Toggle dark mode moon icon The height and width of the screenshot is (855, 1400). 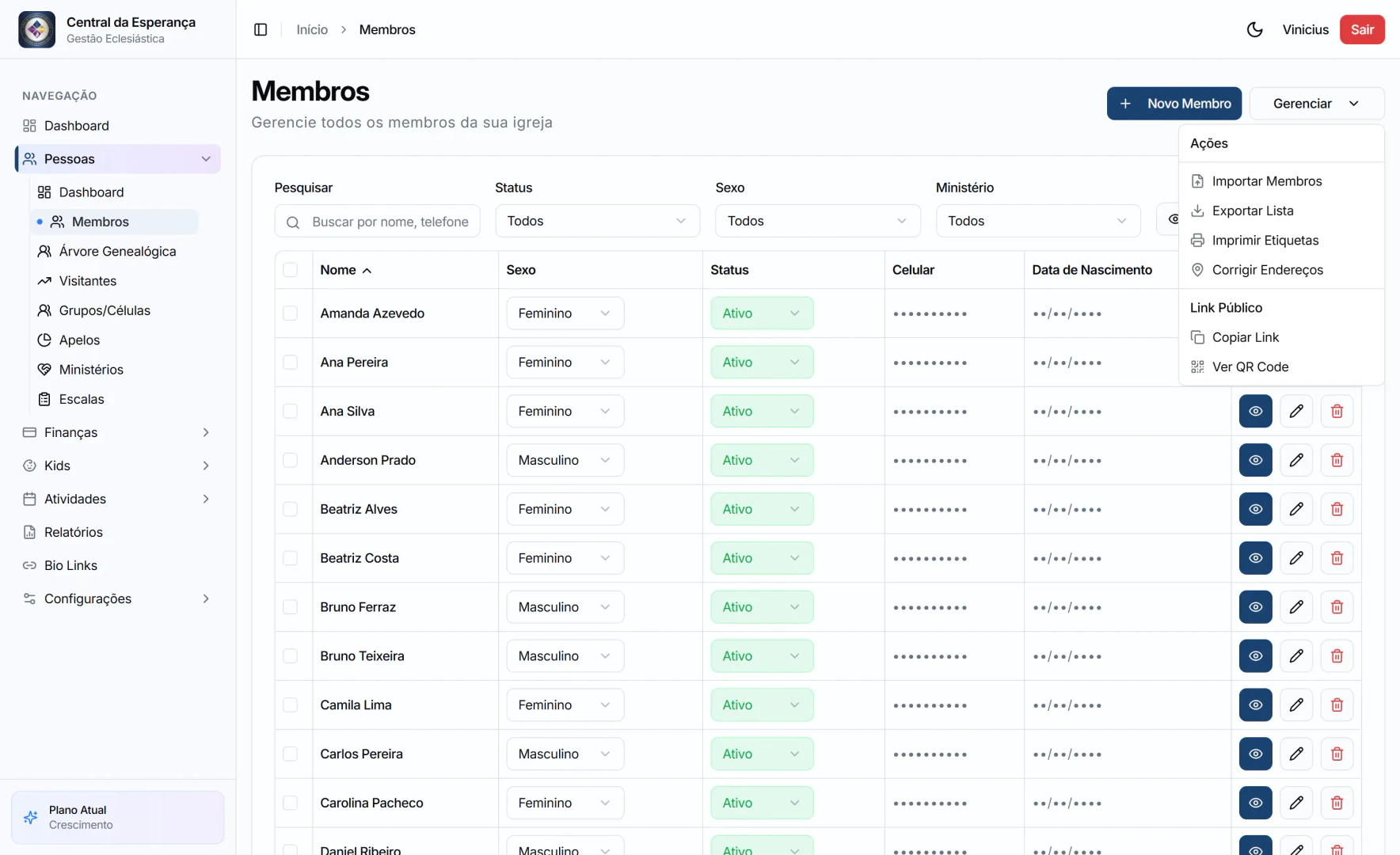(1254, 29)
